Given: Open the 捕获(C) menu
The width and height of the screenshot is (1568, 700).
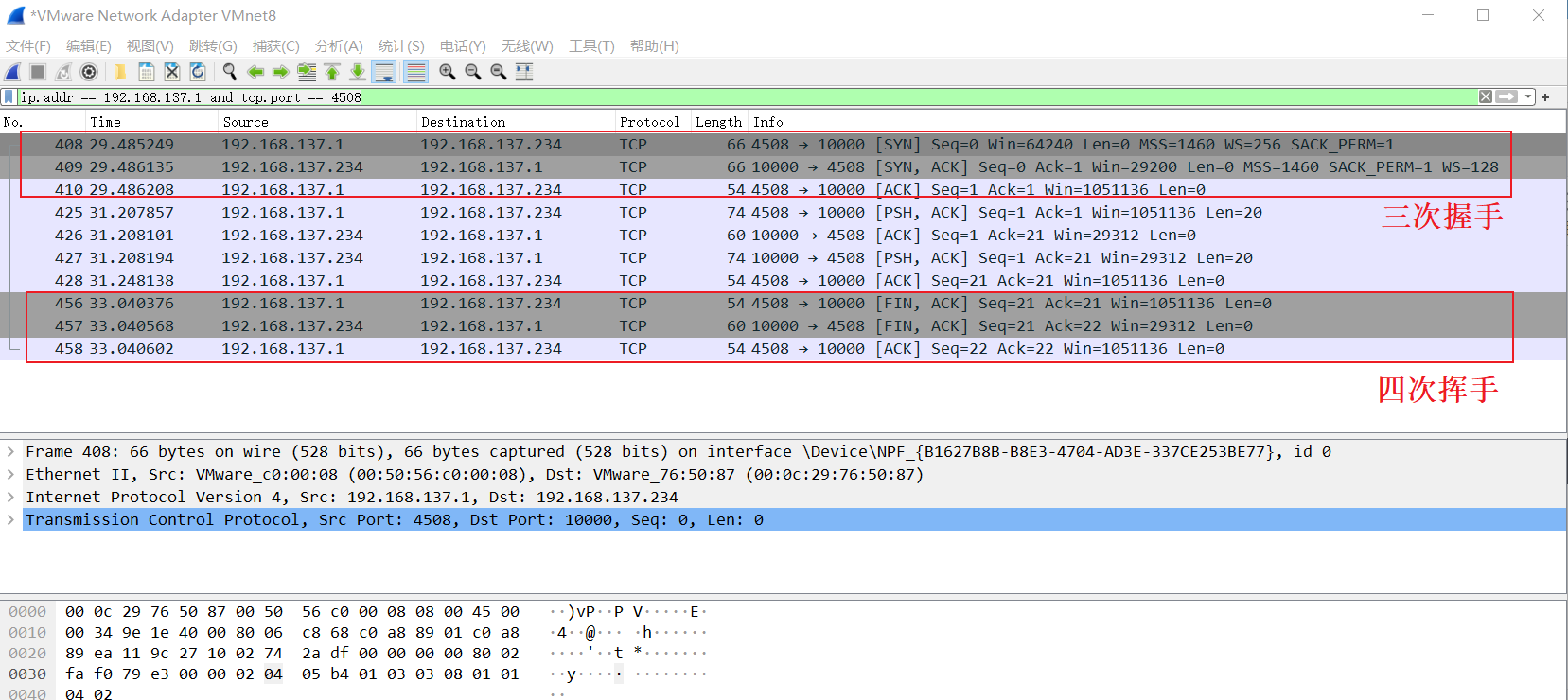Looking at the screenshot, I should (276, 46).
